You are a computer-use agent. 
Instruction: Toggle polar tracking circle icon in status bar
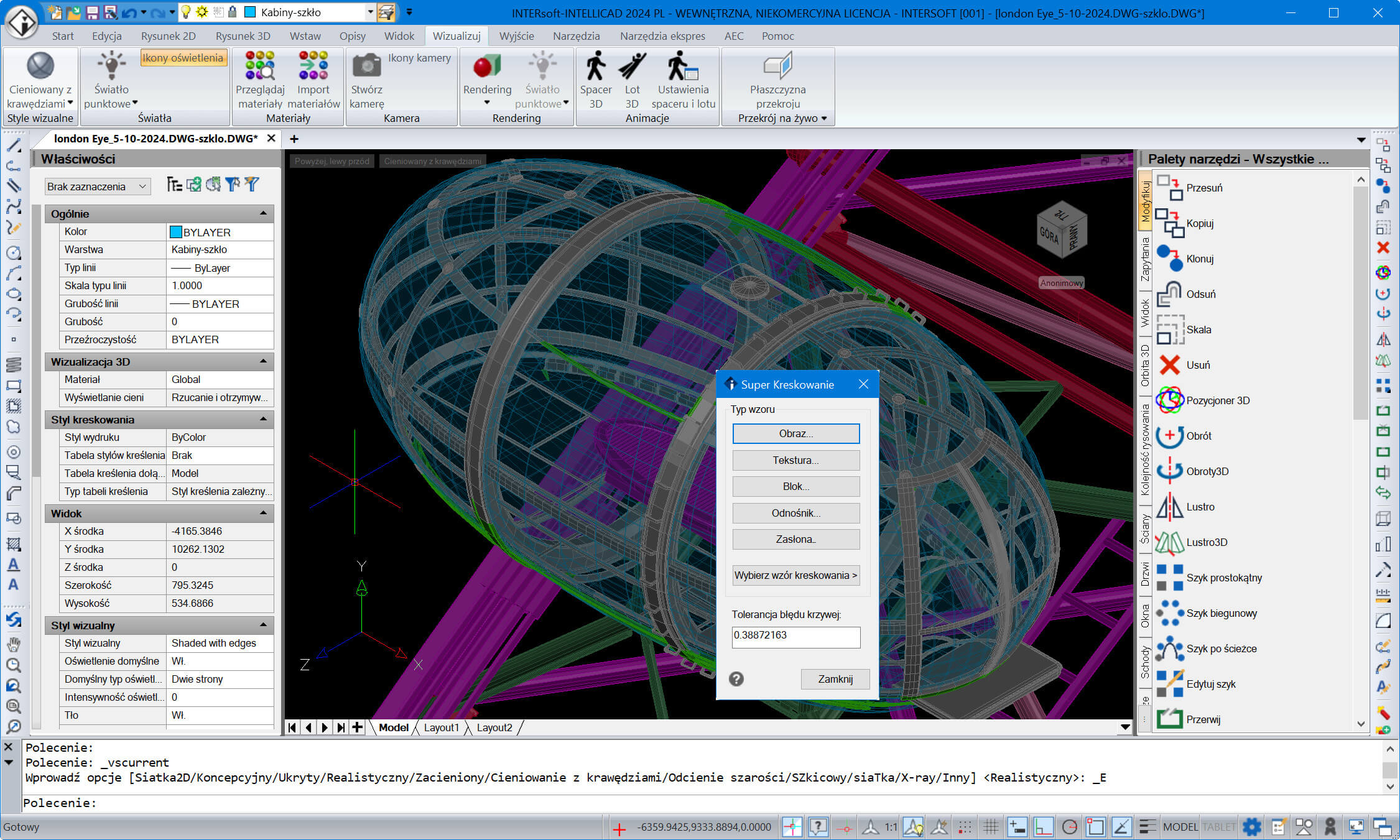click(1069, 827)
